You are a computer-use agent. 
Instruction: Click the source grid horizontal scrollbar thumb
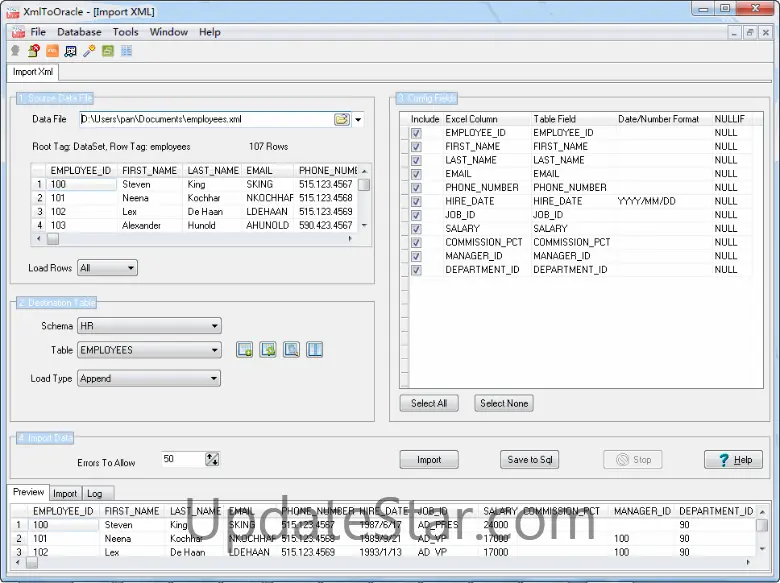pos(53,239)
